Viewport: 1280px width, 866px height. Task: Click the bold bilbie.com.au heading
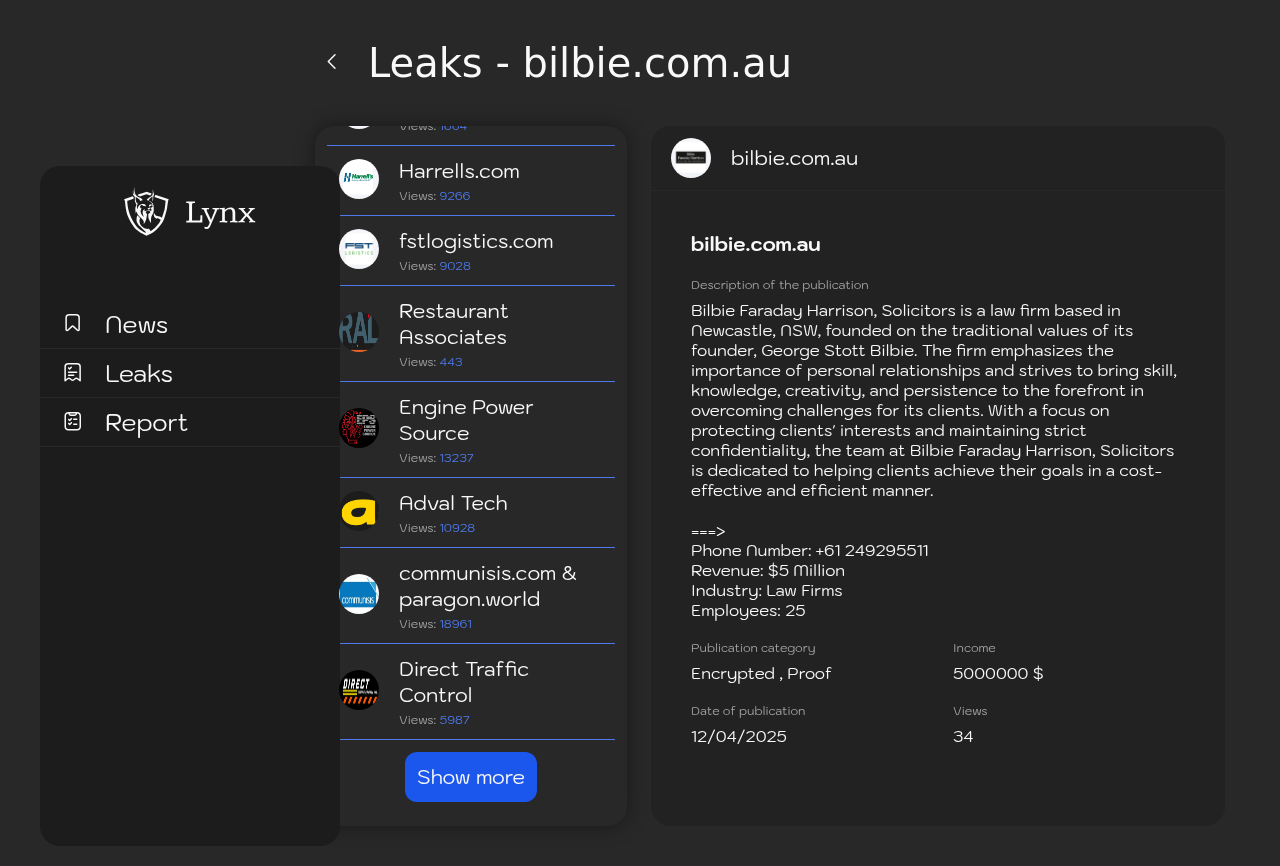(756, 244)
